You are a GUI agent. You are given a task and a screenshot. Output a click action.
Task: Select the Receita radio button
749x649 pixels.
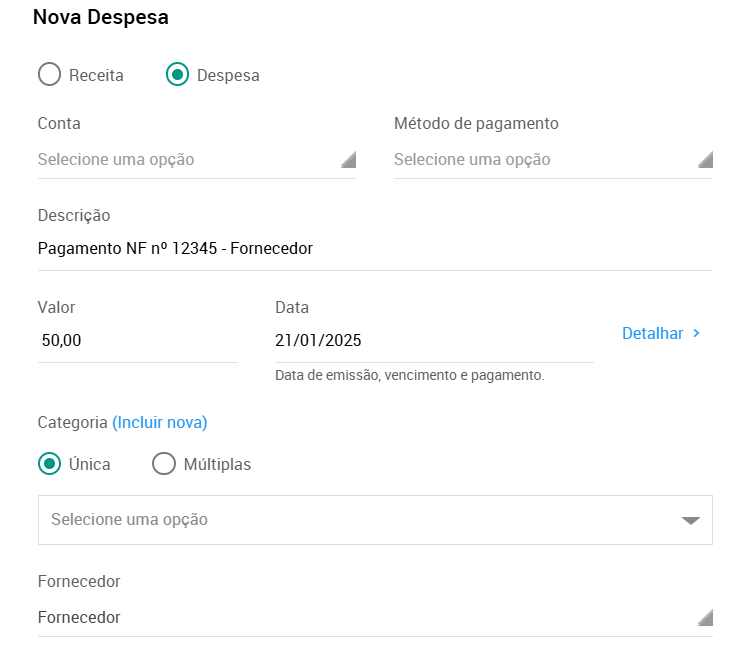click(49, 74)
